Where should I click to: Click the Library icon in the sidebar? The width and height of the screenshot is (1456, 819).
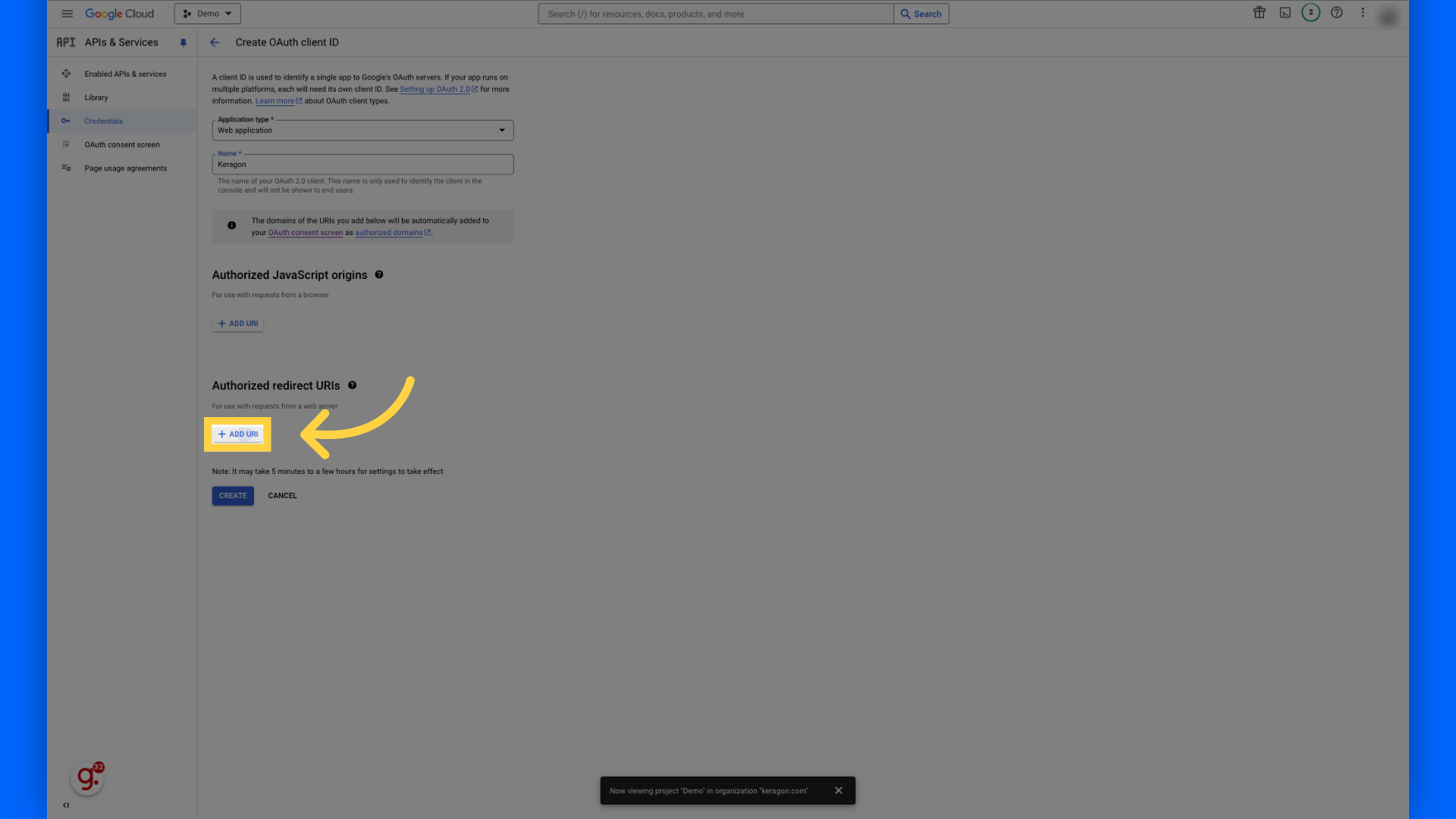(x=66, y=97)
